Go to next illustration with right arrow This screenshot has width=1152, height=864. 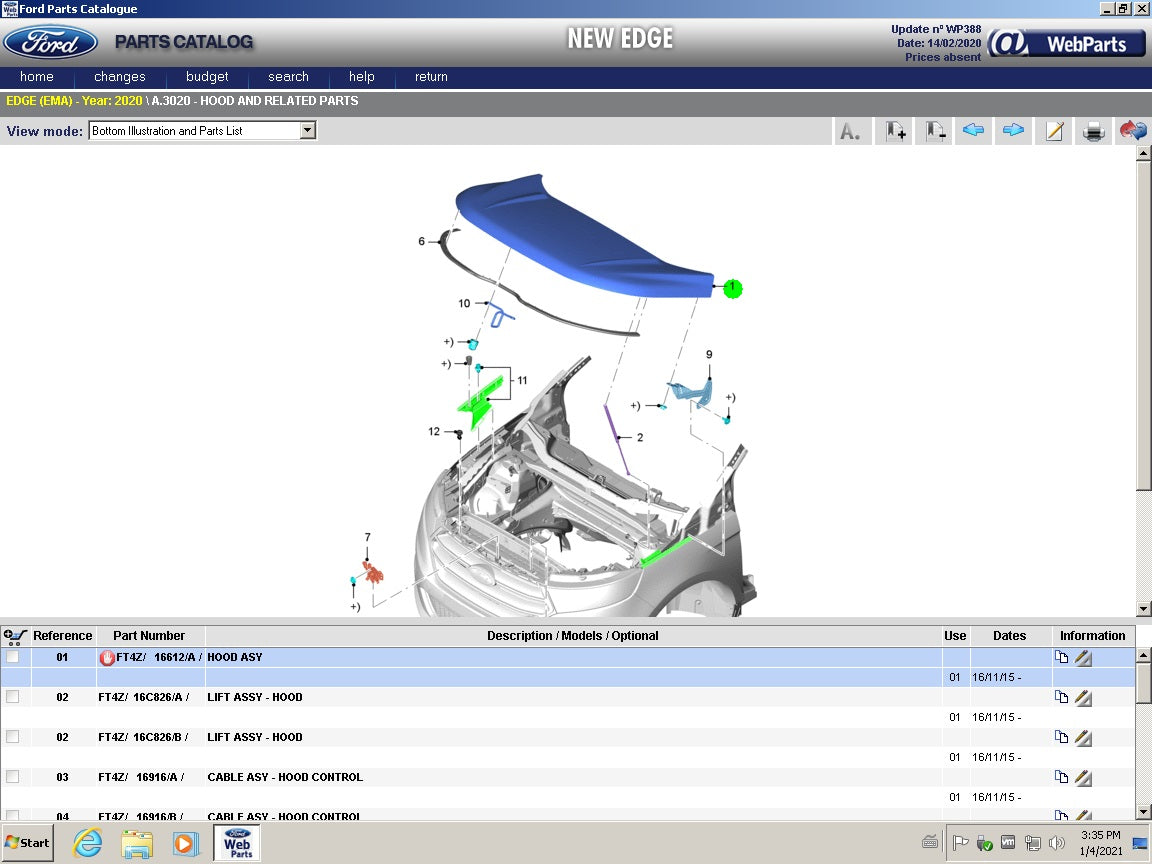coord(1013,131)
